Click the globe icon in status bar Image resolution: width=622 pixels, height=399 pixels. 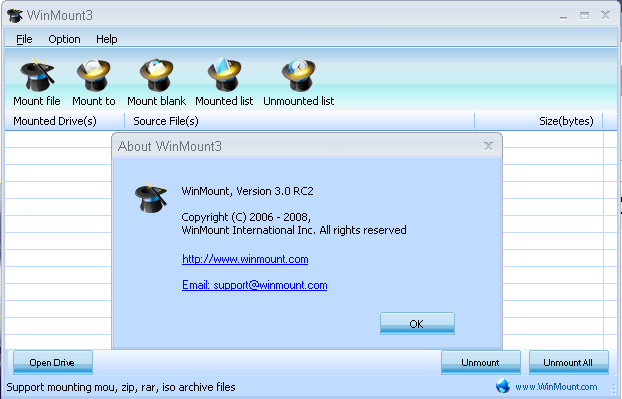(x=503, y=386)
